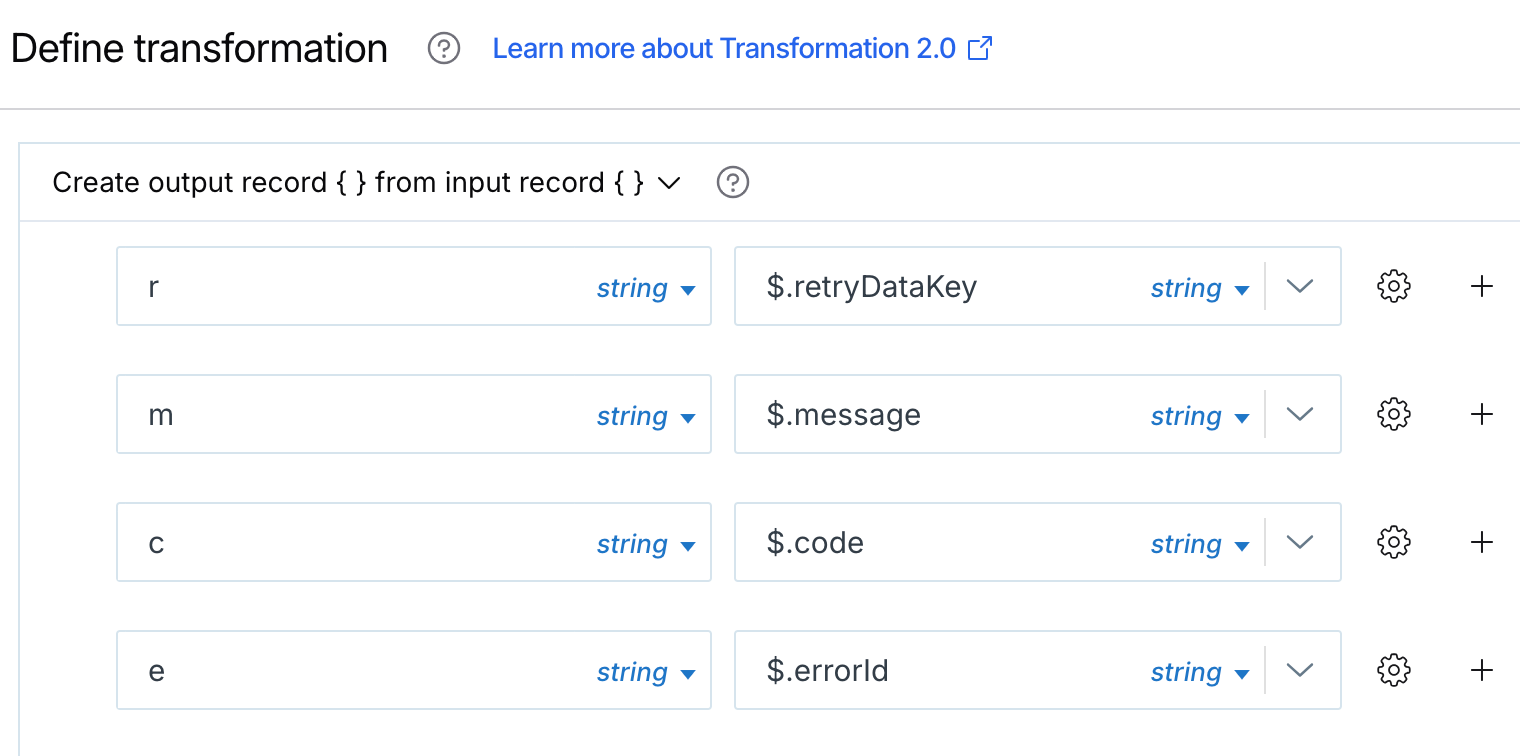Add a new field after the retryDataKey row
This screenshot has width=1520, height=756.
(1482, 286)
